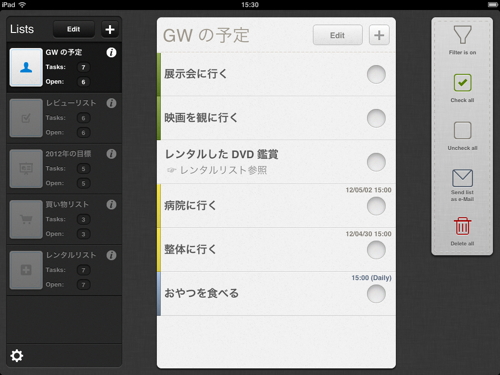Check off the おやつを食べる task
Image resolution: width=500 pixels, height=375 pixels.
(x=376, y=294)
